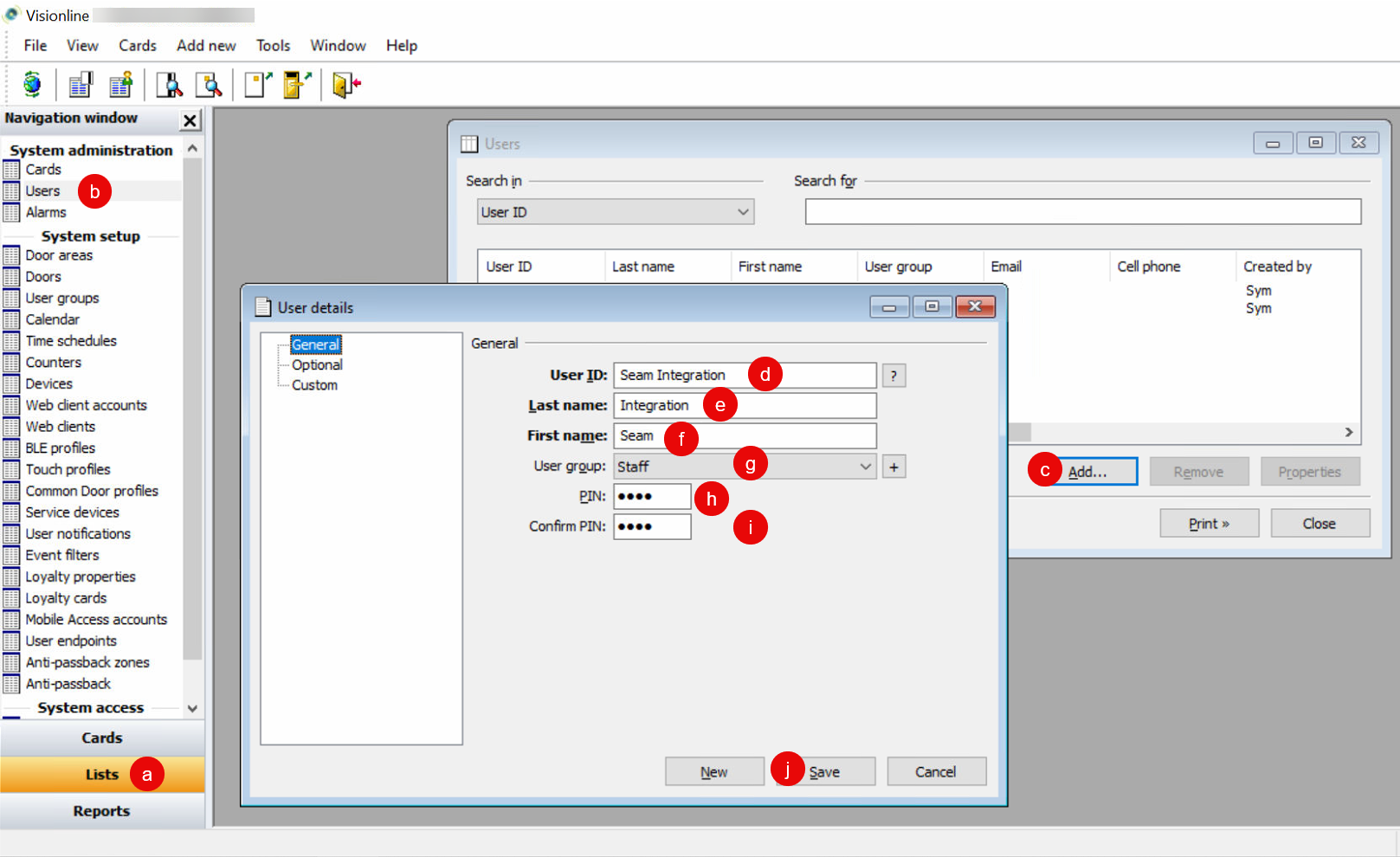Select Optional in the User details tree
The width and height of the screenshot is (1400, 857).
[x=316, y=364]
